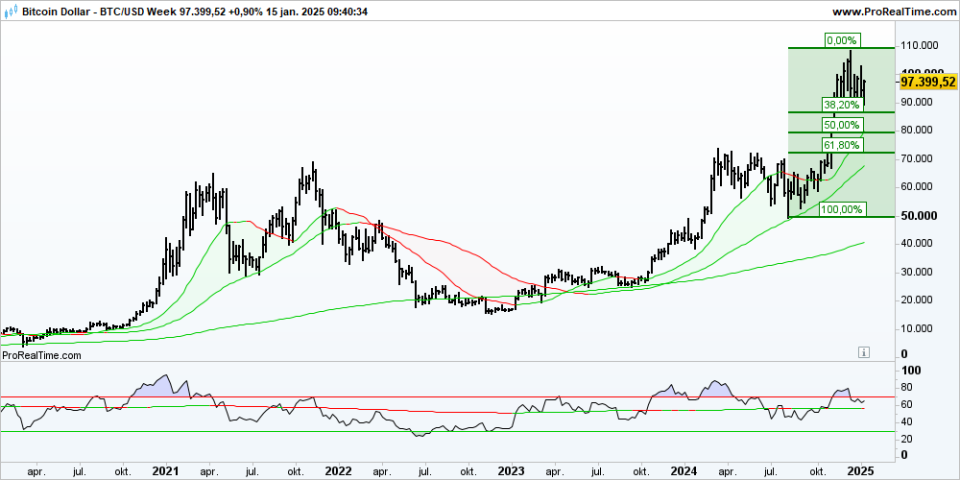This screenshot has width=960, height=480.
Task: Select the 0,00% Fibonacci level label
Action: click(x=843, y=40)
